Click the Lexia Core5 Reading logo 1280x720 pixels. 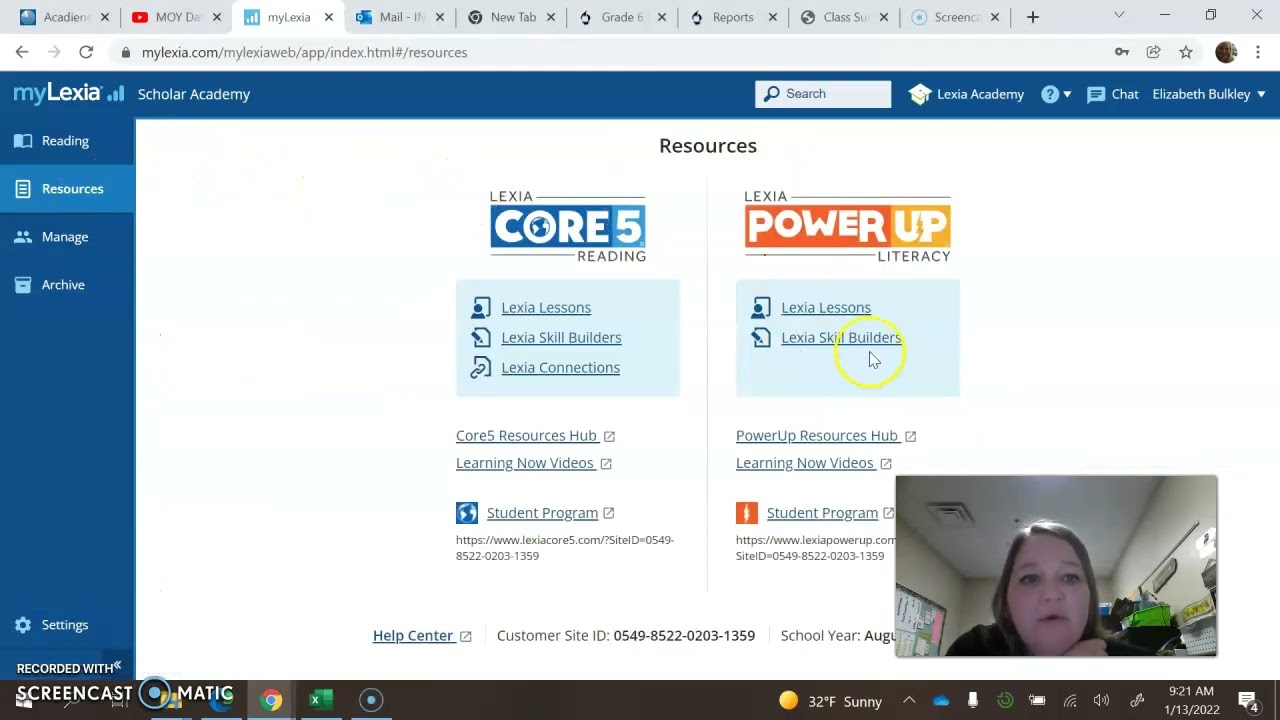click(x=568, y=226)
